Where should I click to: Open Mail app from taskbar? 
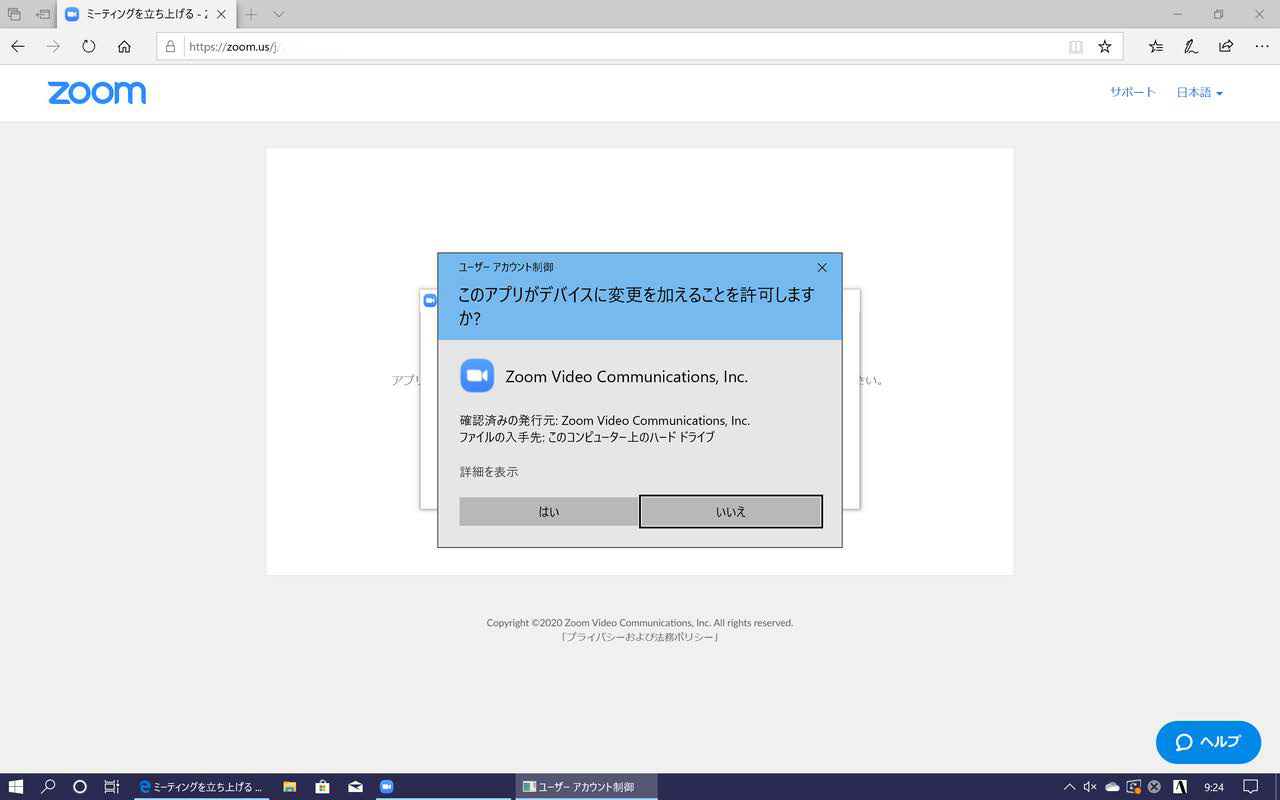(x=355, y=787)
